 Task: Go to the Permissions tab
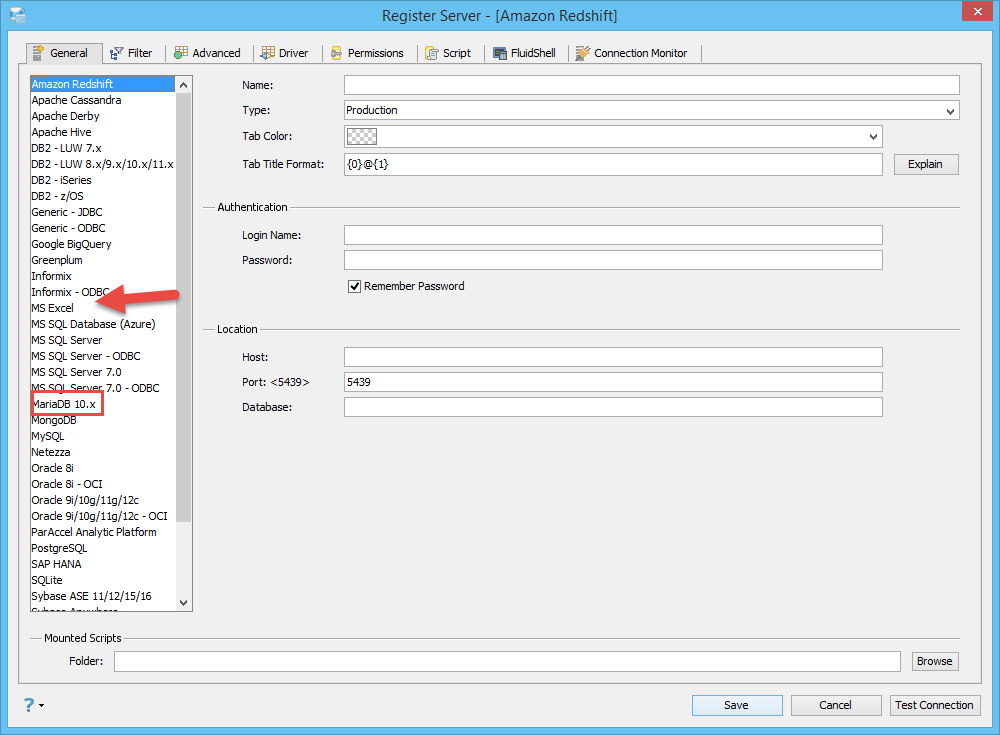tap(367, 53)
